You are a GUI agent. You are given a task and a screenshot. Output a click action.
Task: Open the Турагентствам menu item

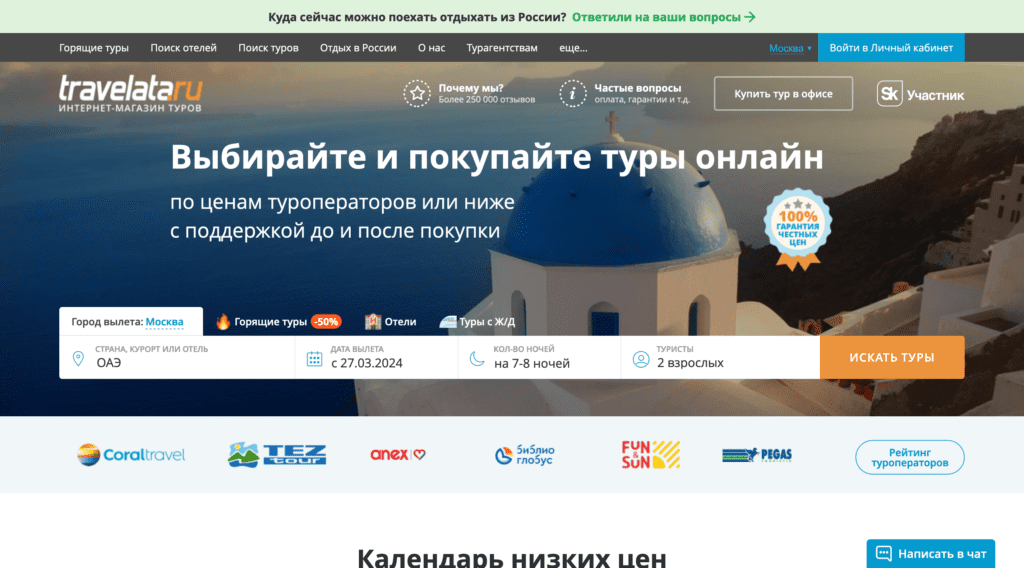coord(502,48)
